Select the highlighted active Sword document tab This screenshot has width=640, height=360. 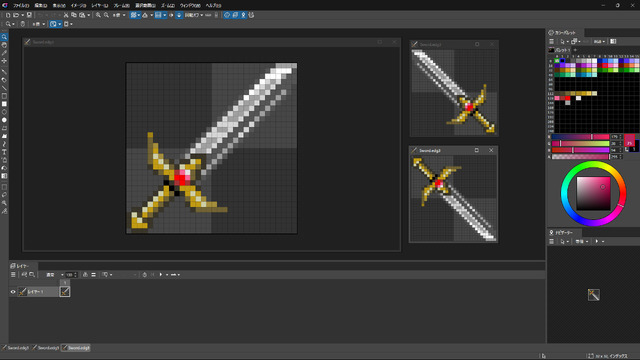76,348
